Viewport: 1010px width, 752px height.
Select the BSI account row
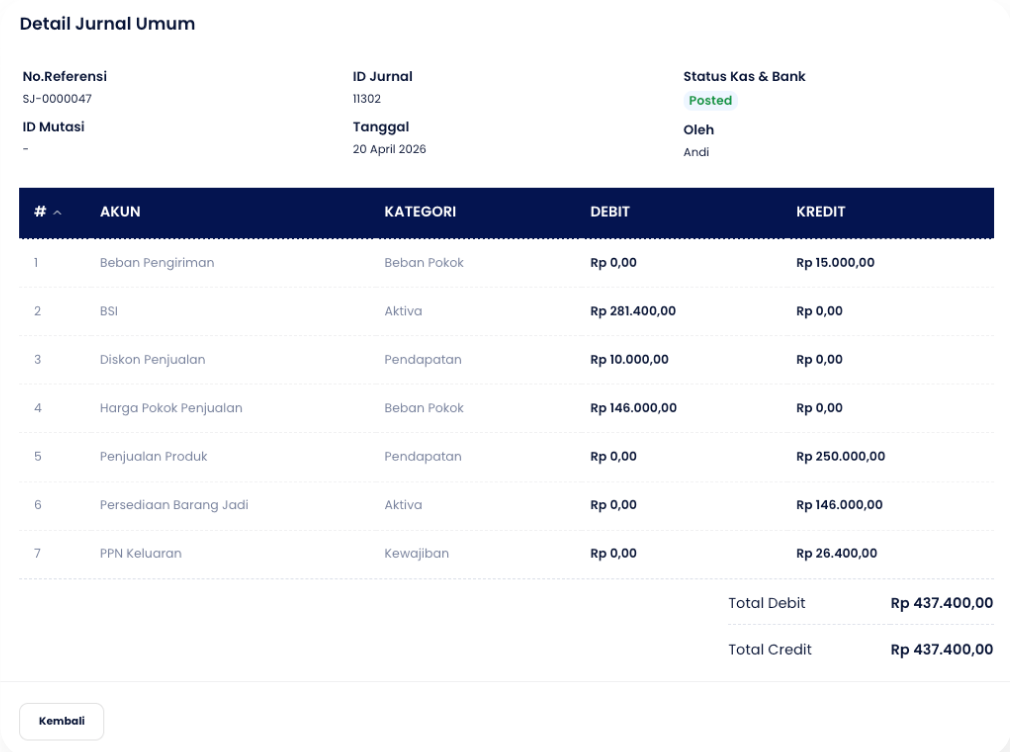(109, 311)
